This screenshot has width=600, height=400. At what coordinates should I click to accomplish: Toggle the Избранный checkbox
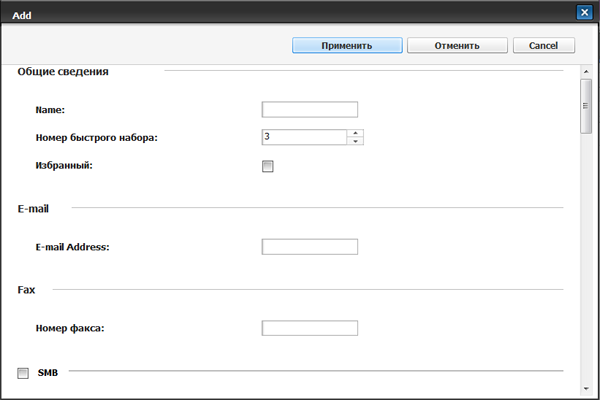267,167
